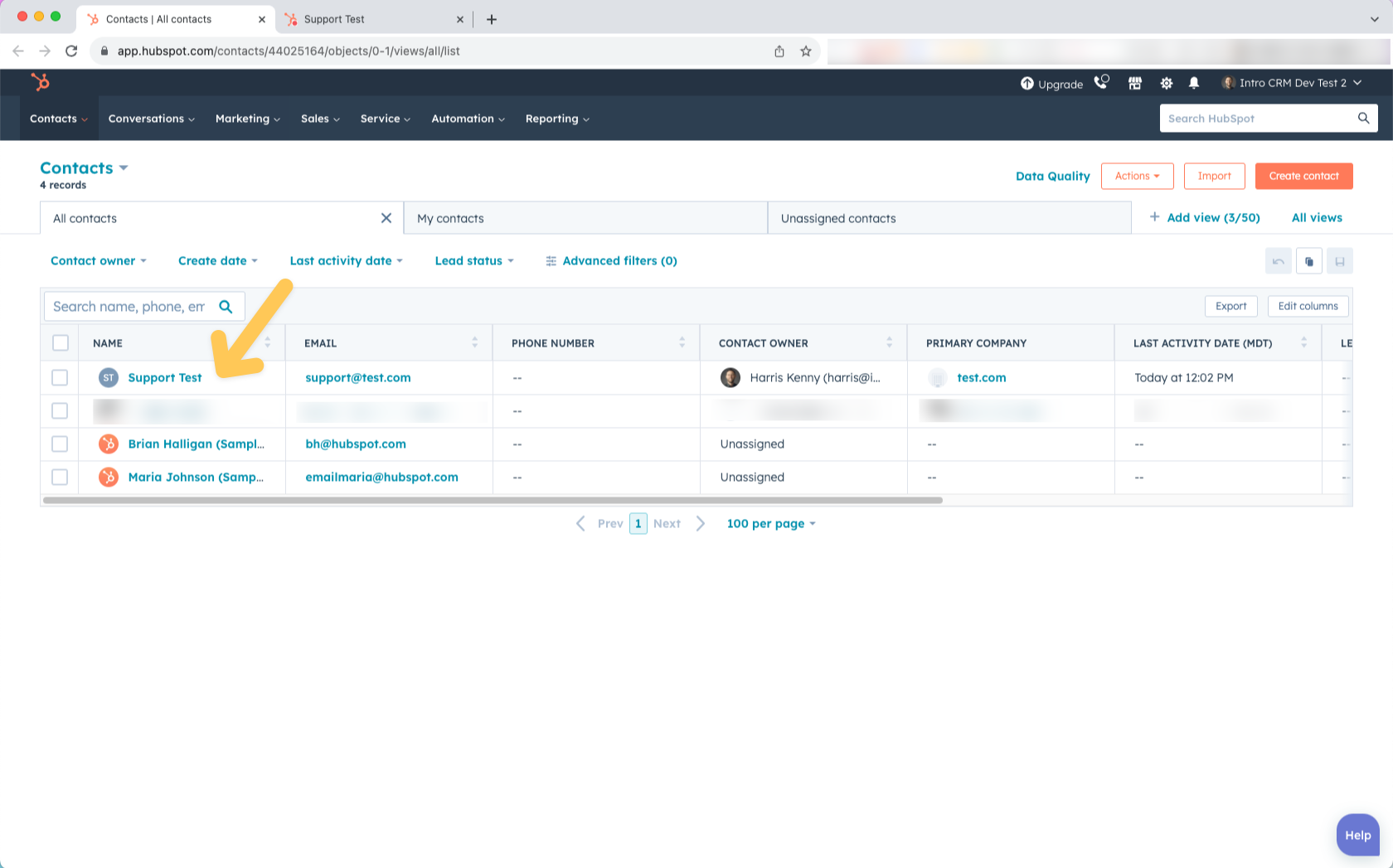Sort by Last Activity Date arrows

[x=1303, y=342]
